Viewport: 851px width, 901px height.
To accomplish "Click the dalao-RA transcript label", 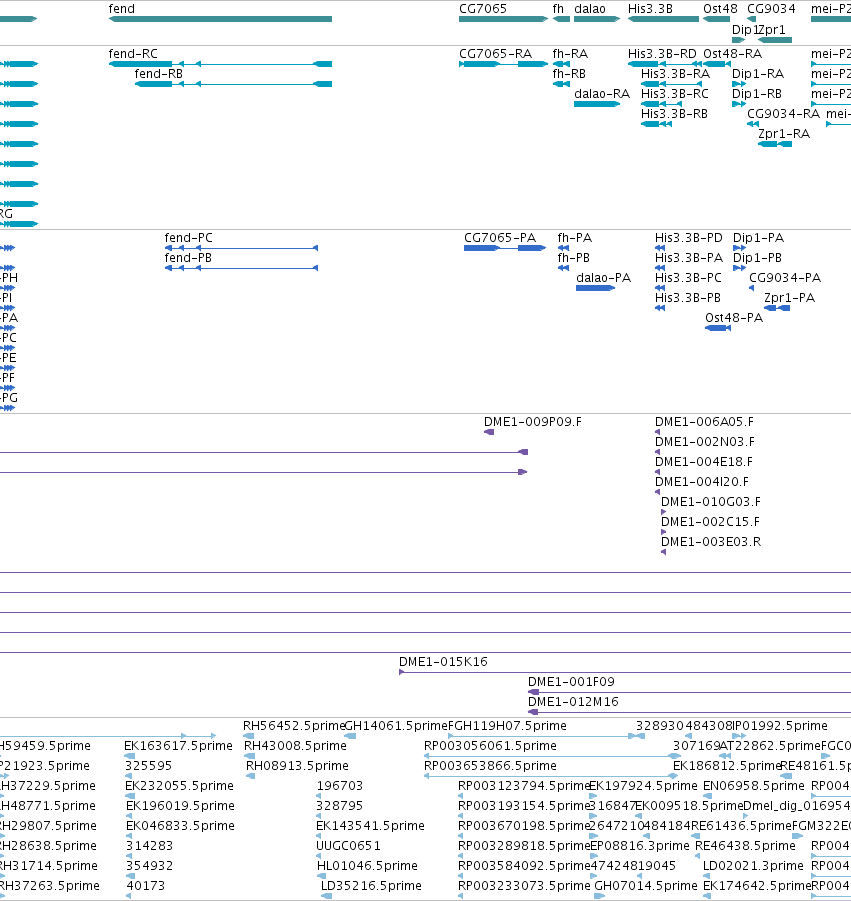I will click(x=602, y=94).
